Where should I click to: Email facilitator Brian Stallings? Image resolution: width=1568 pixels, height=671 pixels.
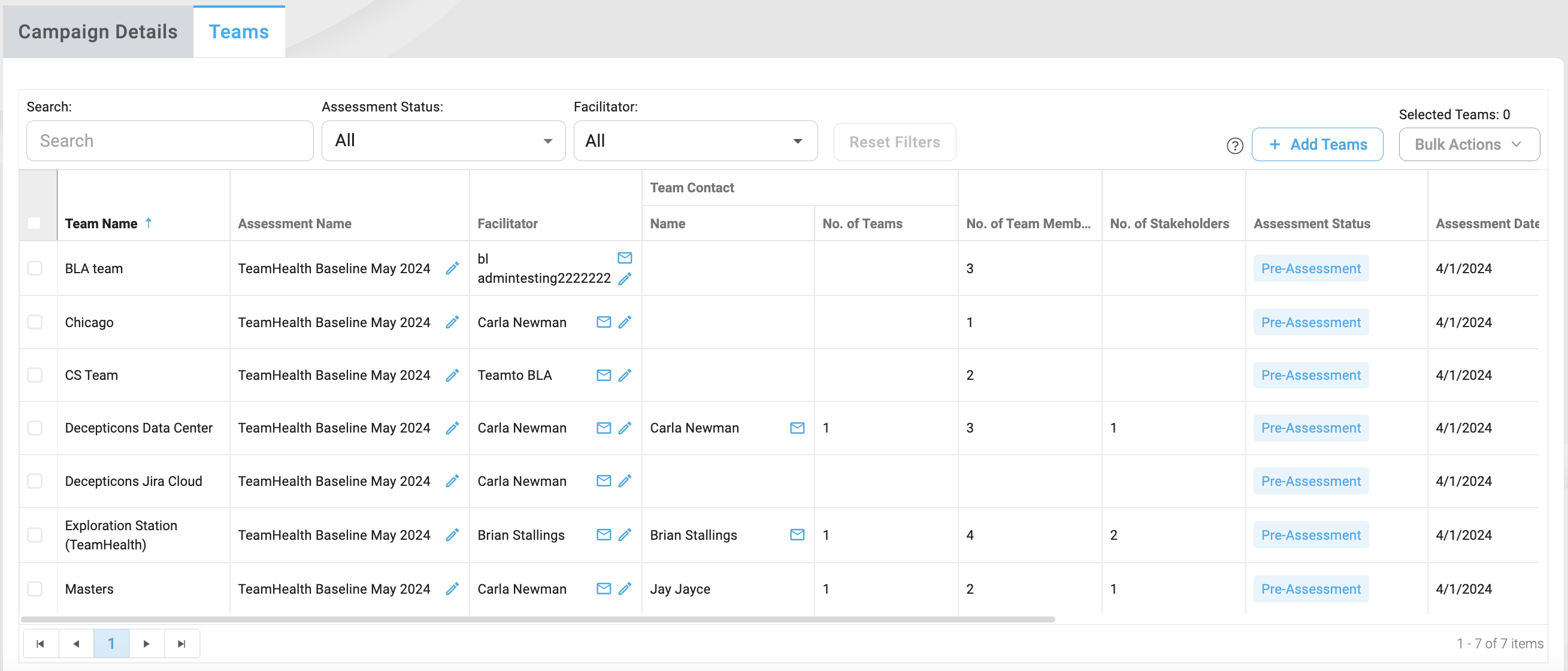[603, 534]
